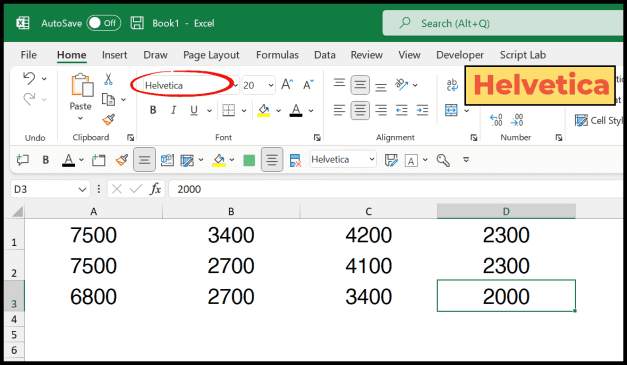Screen dimensions: 627x365
Task: Switch to the Developer tab
Action: click(x=460, y=55)
